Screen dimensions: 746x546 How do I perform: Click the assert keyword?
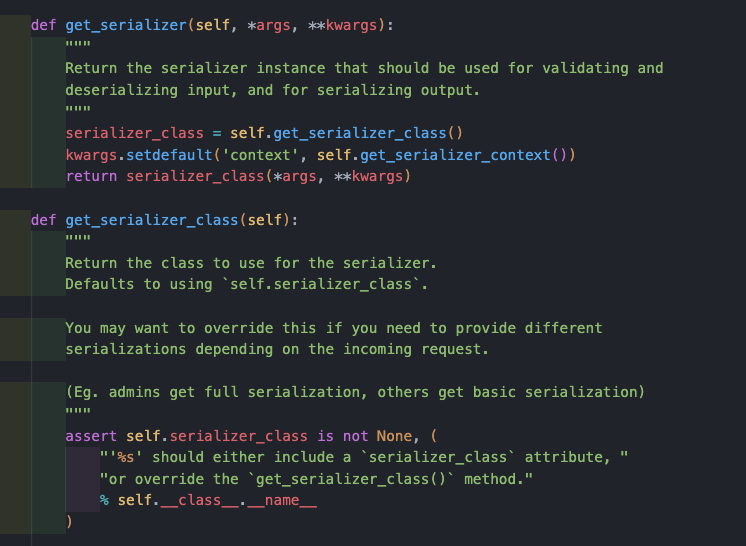(x=91, y=436)
